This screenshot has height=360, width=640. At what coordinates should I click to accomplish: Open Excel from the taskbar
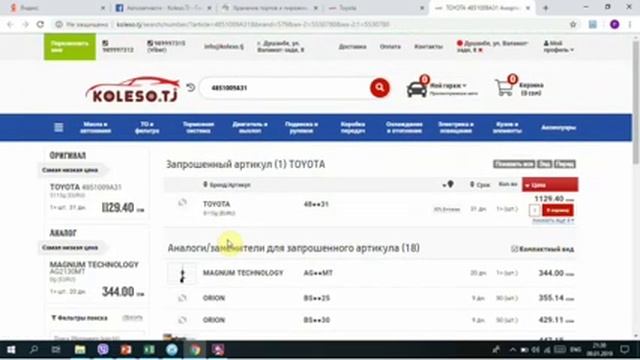click(x=149, y=350)
